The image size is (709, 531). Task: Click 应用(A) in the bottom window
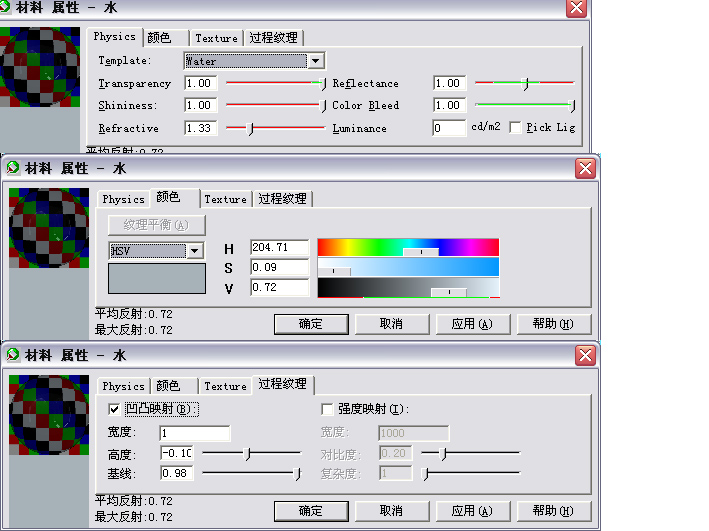click(473, 511)
